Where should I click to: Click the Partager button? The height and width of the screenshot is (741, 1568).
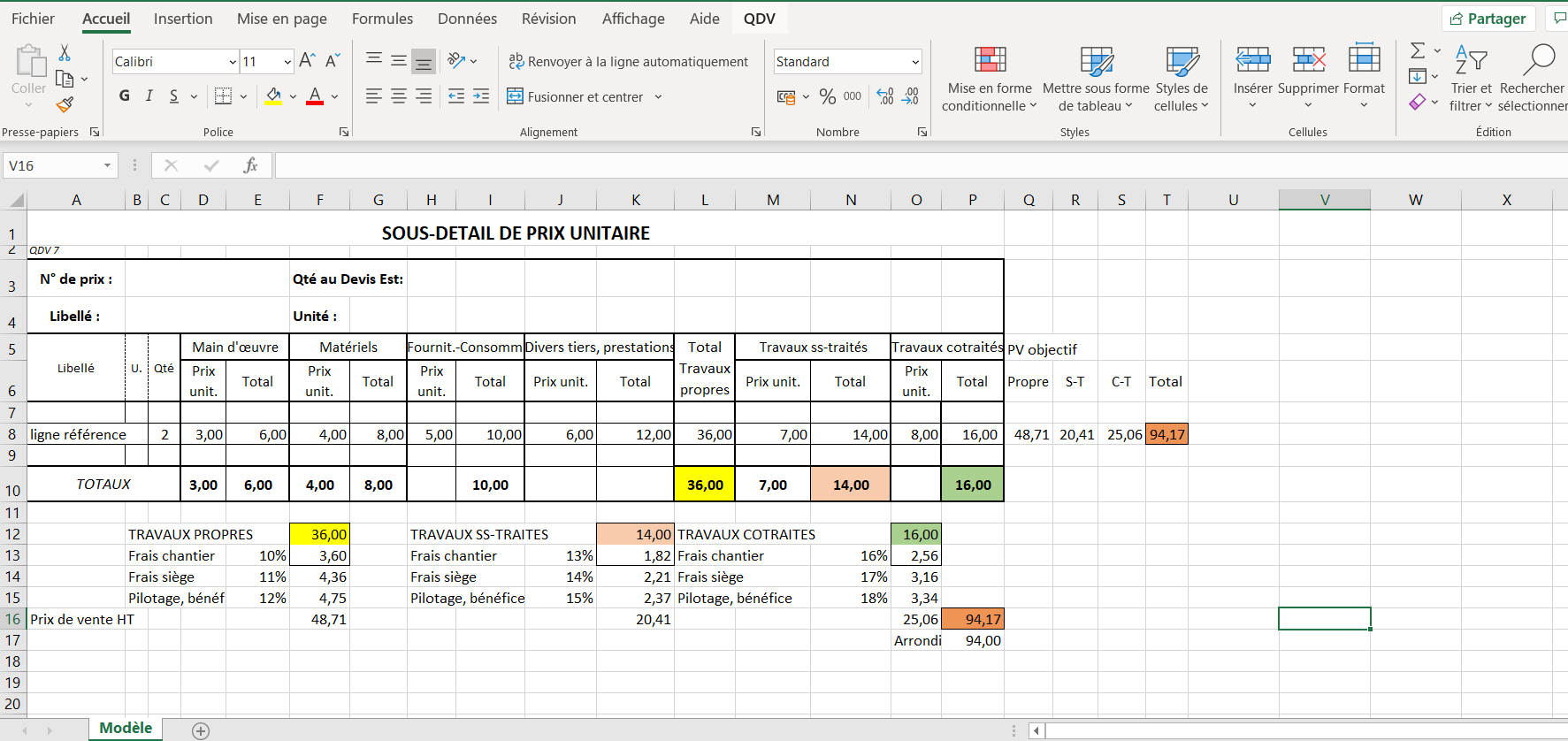click(x=1488, y=19)
